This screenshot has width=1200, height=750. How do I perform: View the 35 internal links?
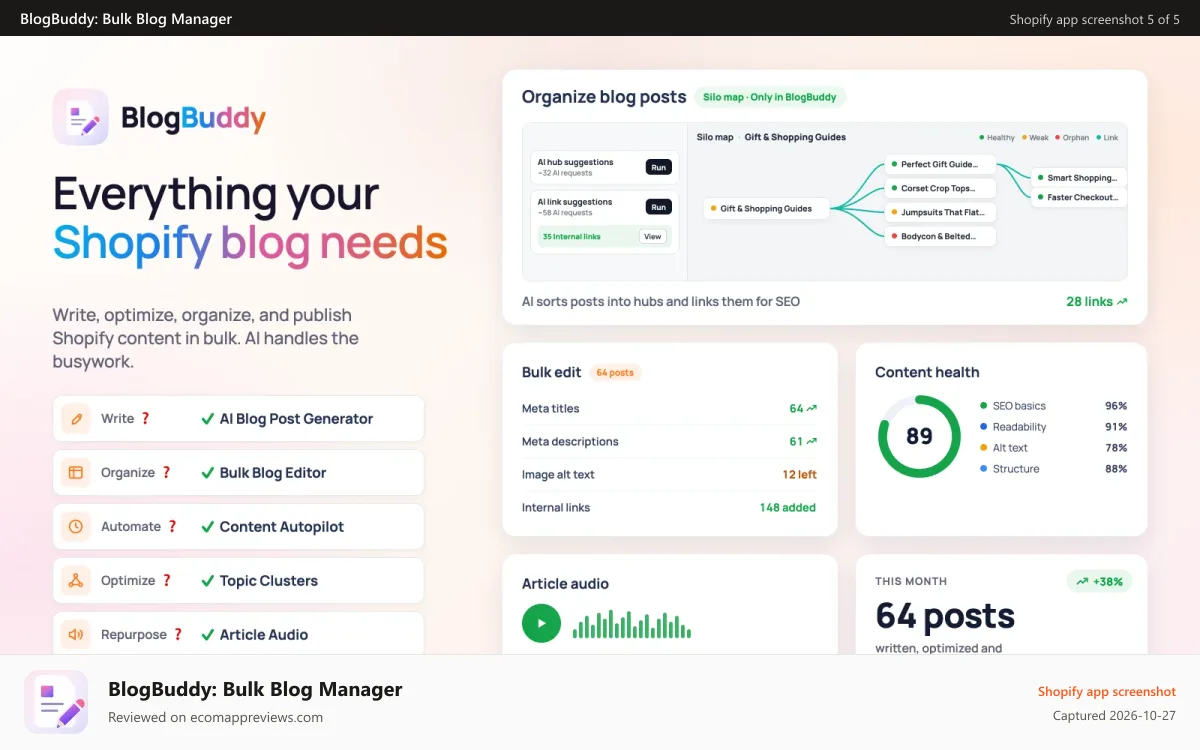point(652,237)
